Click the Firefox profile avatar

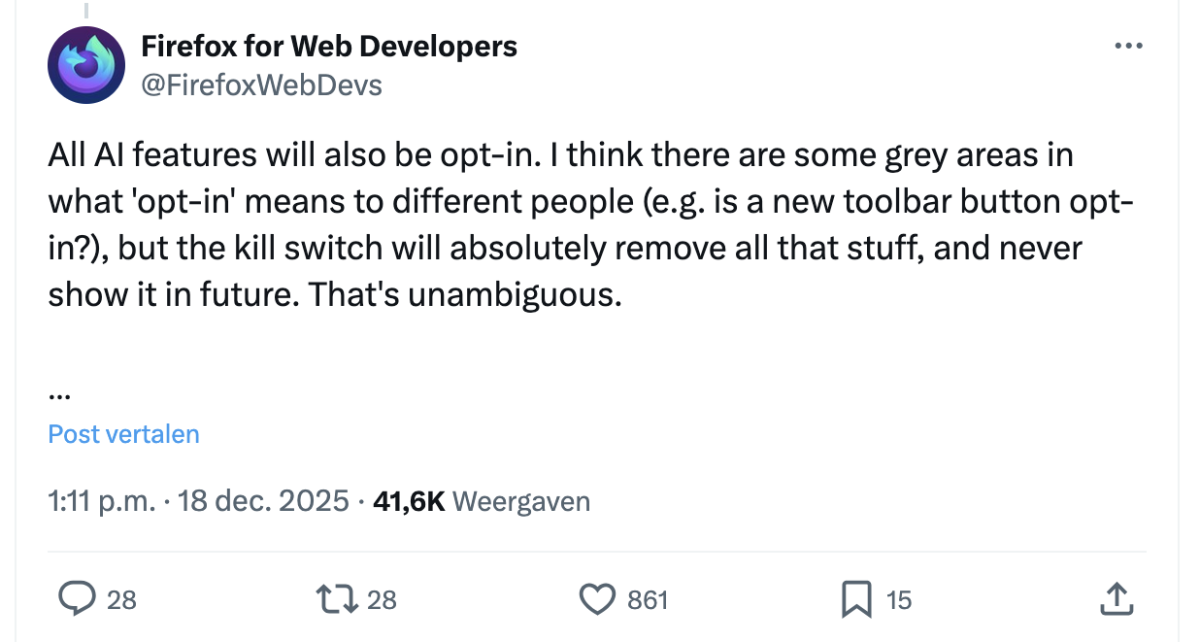[x=86, y=66]
